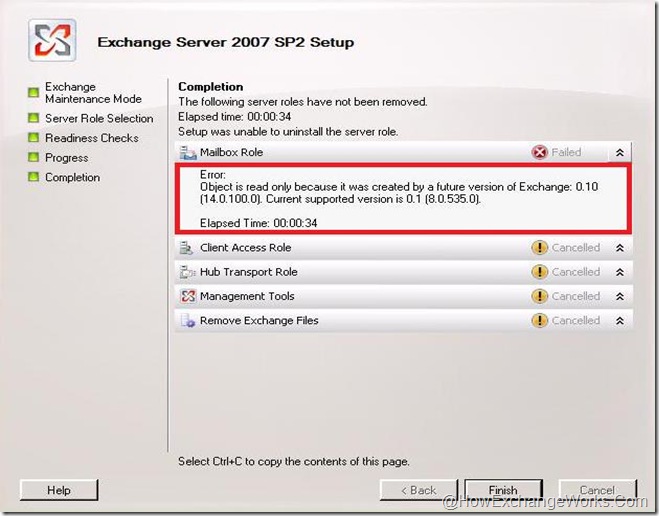Click the Cancel button
Screen dimensions: 659x516
[x=597, y=490]
